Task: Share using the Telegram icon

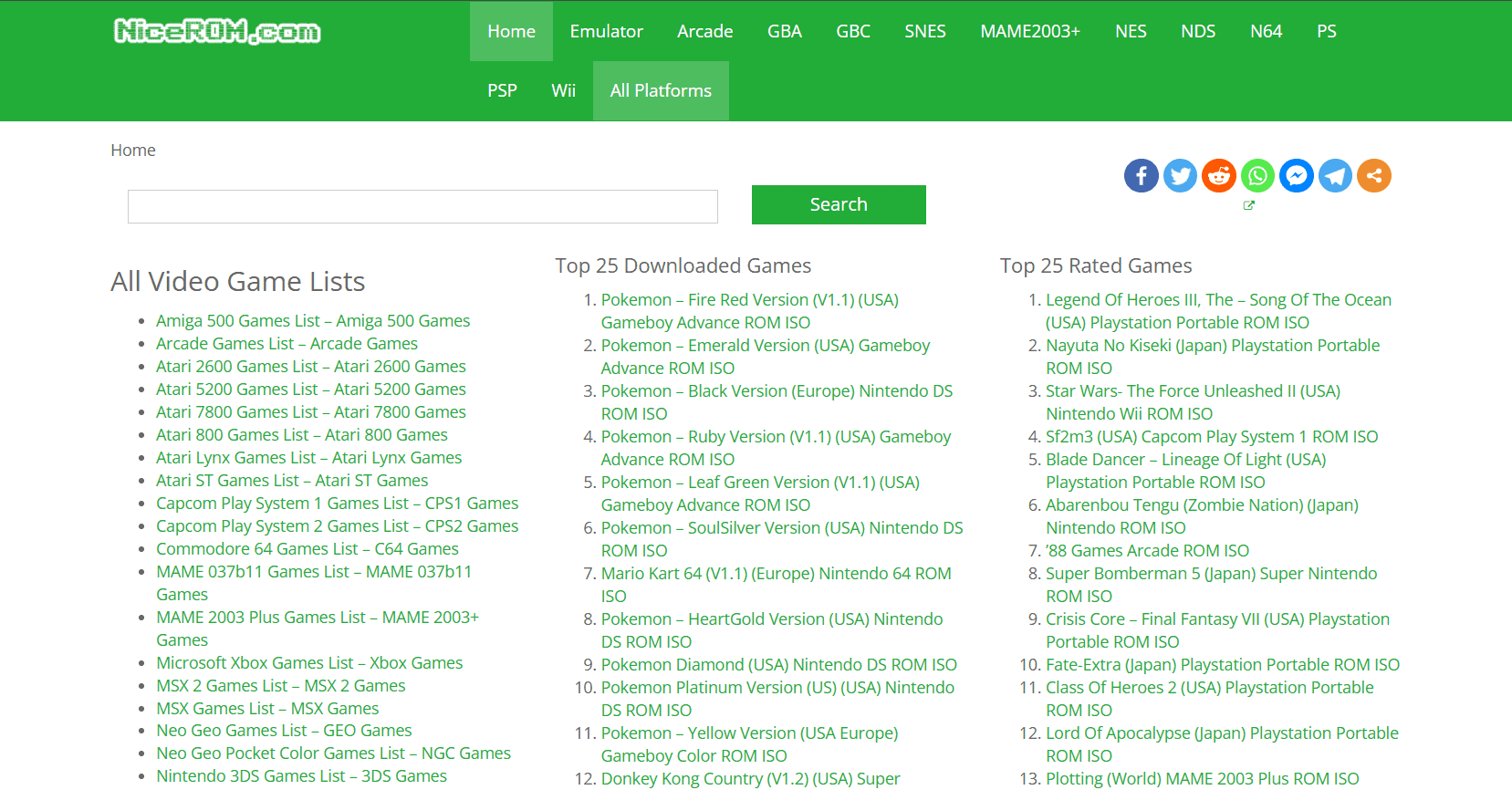Action: point(1335,175)
